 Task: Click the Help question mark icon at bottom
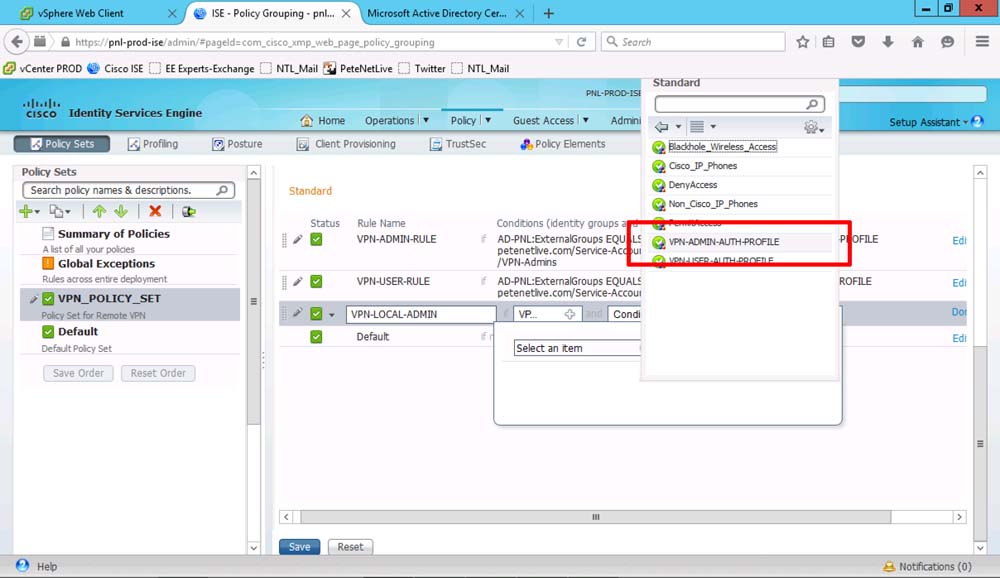22,565
